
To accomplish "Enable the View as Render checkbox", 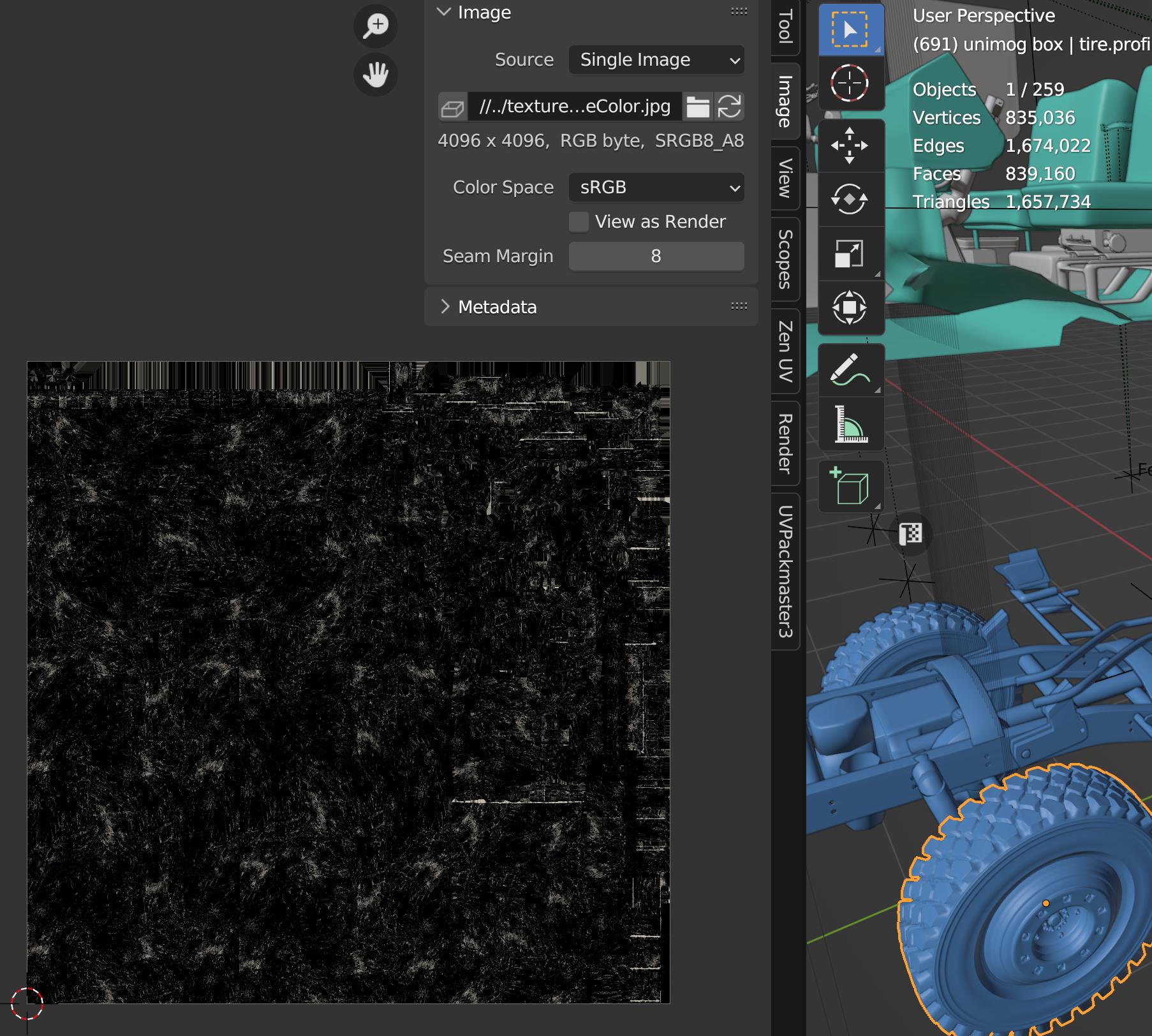I will pos(579,222).
